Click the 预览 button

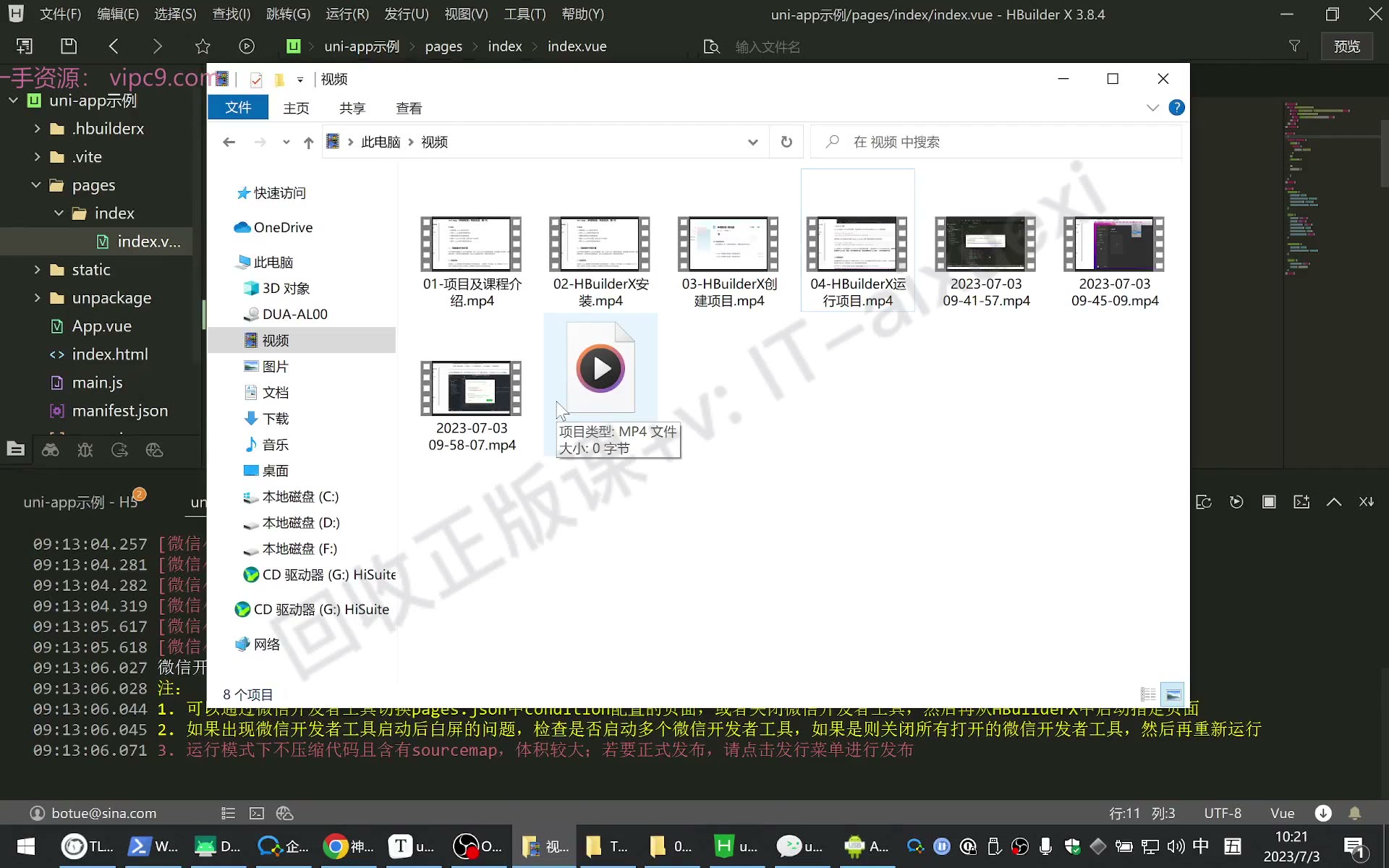[x=1347, y=46]
